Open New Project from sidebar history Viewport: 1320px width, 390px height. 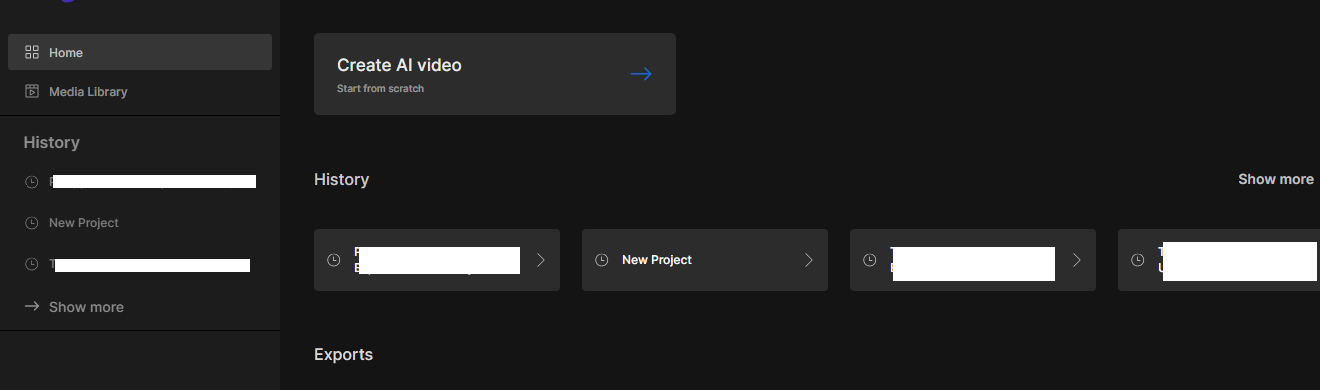(84, 223)
